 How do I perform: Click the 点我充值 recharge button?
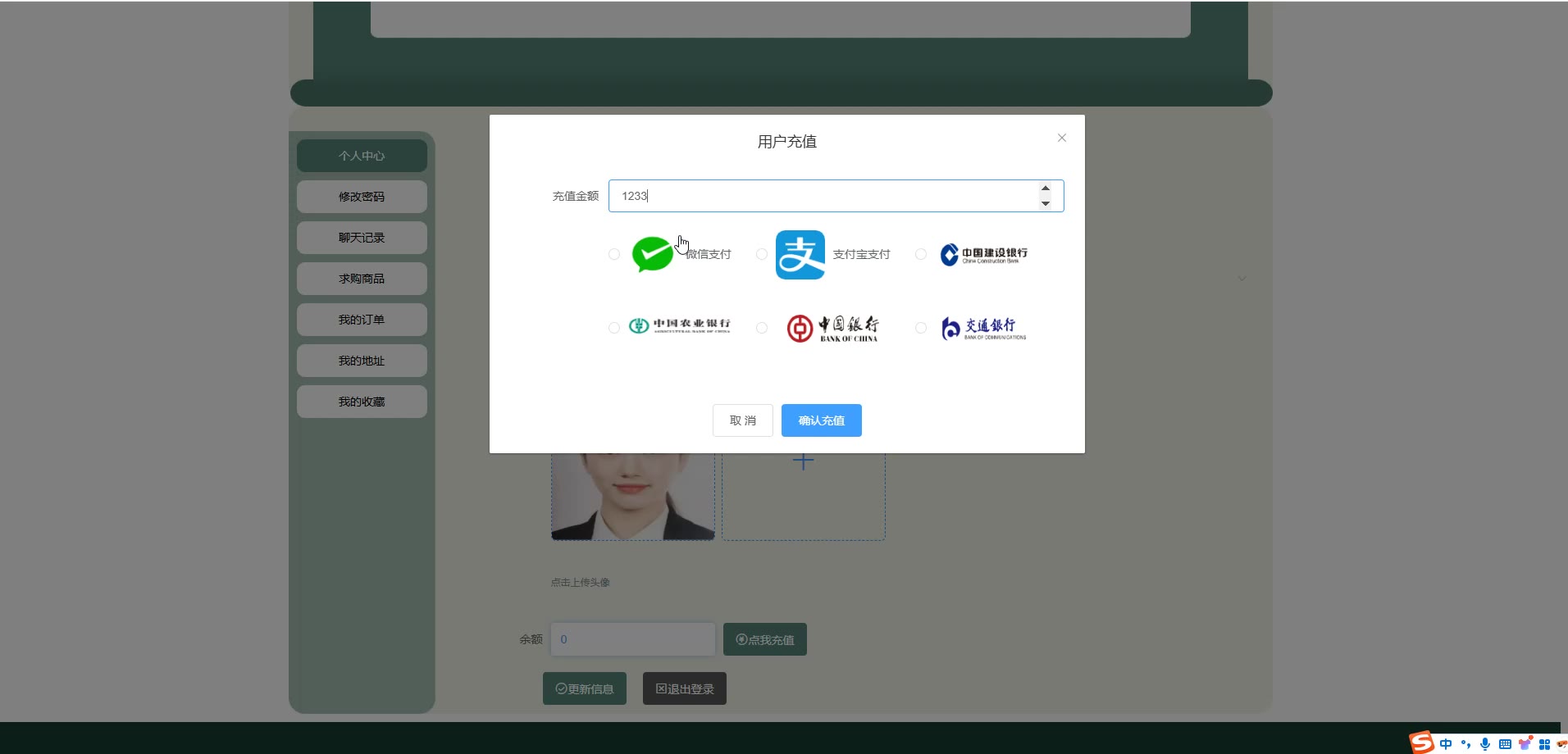coord(765,639)
